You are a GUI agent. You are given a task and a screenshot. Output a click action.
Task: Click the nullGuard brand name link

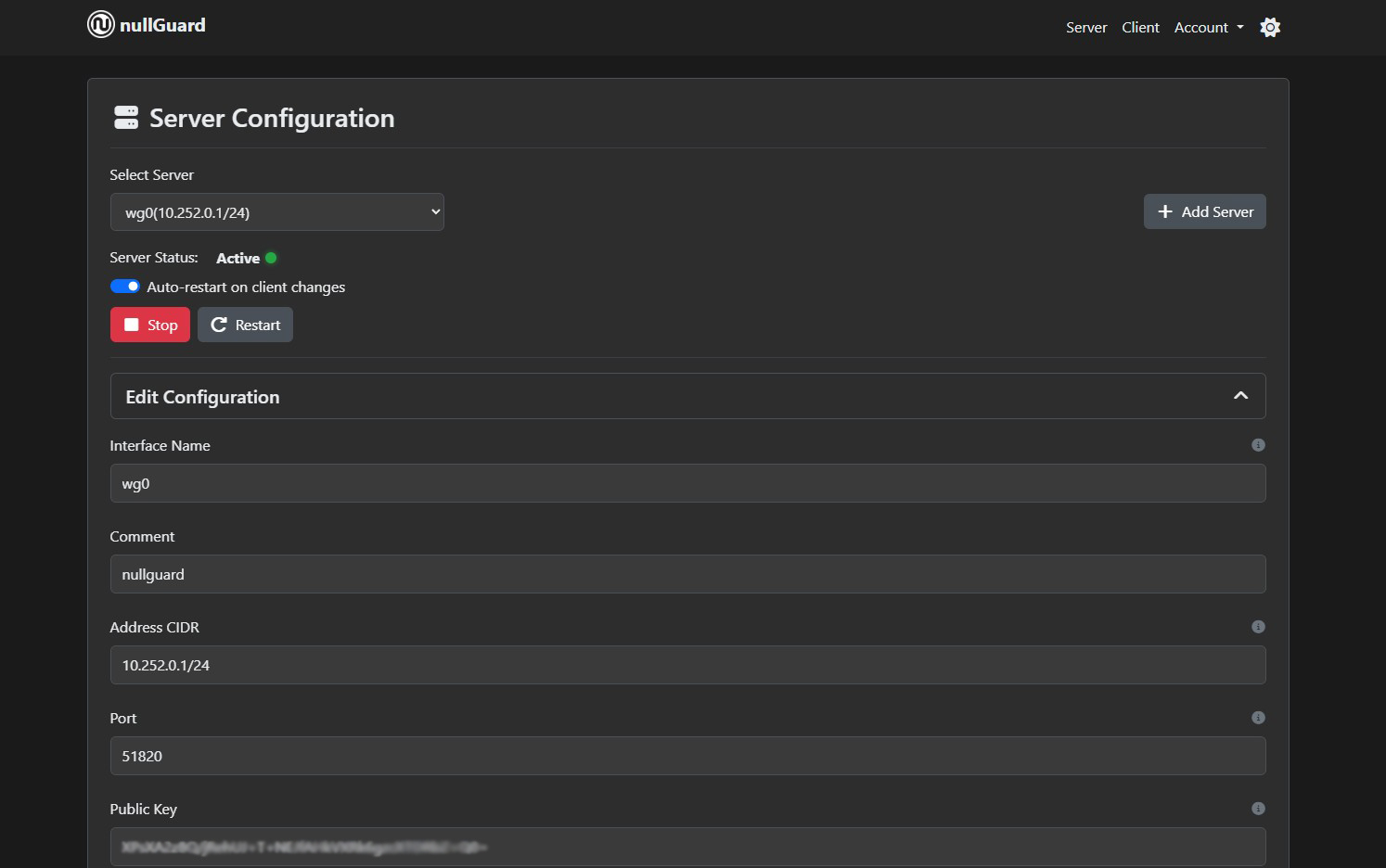click(162, 25)
